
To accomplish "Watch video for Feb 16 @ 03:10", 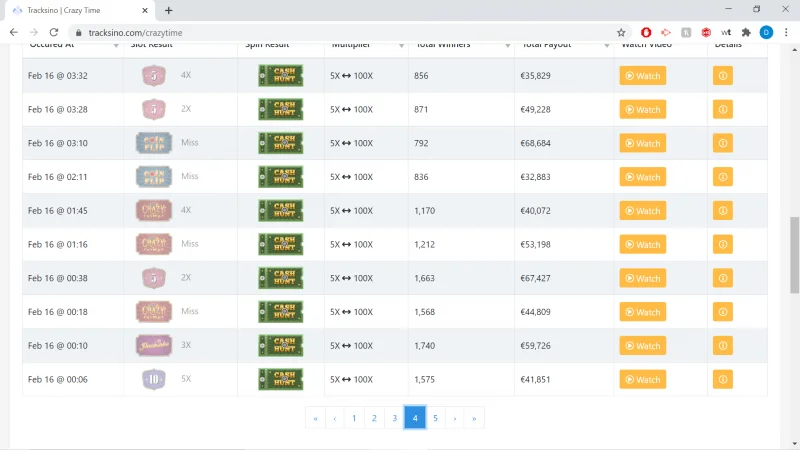I will coord(643,143).
